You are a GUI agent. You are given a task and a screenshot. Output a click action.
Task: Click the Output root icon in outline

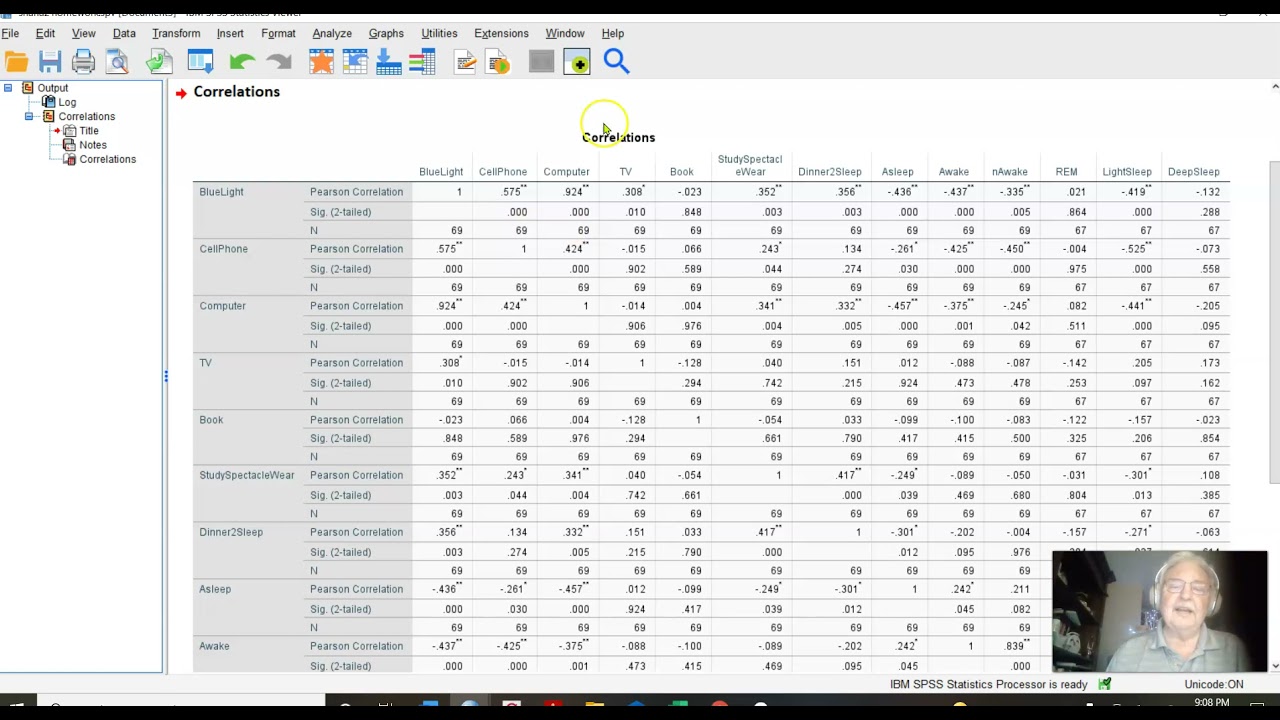28,88
